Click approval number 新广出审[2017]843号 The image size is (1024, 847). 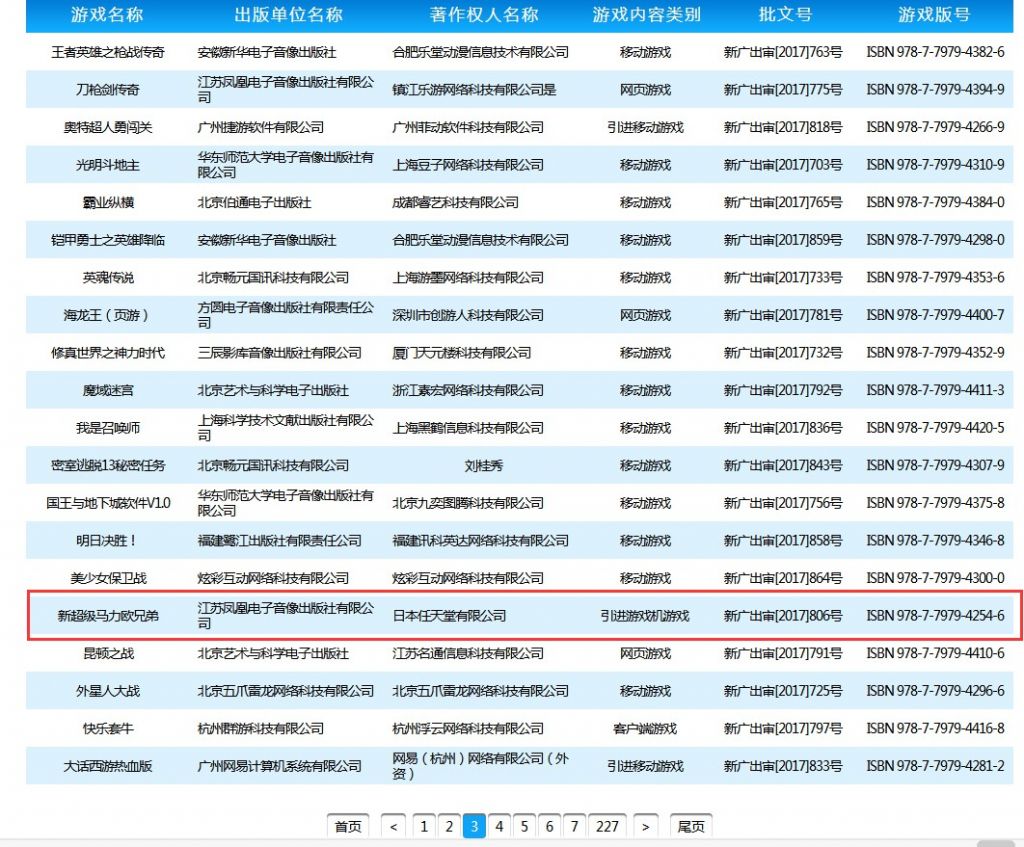pos(783,466)
